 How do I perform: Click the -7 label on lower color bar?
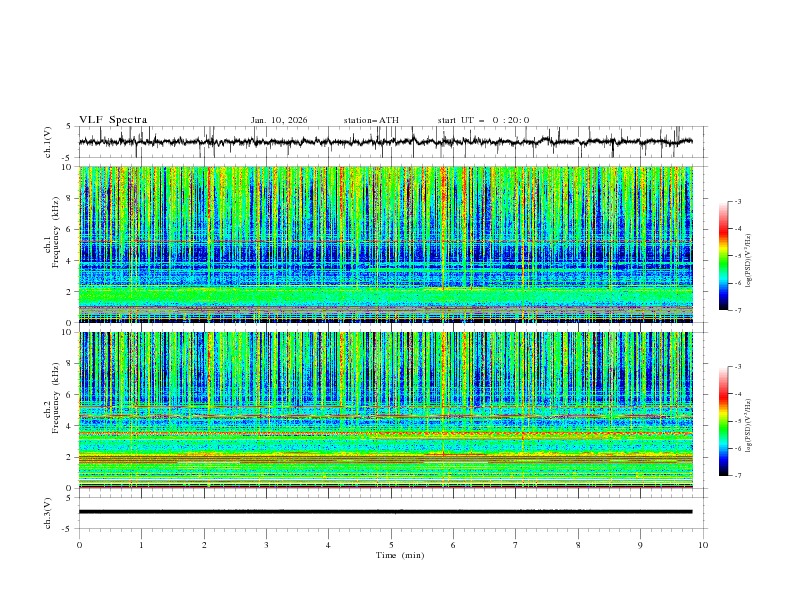(737, 476)
